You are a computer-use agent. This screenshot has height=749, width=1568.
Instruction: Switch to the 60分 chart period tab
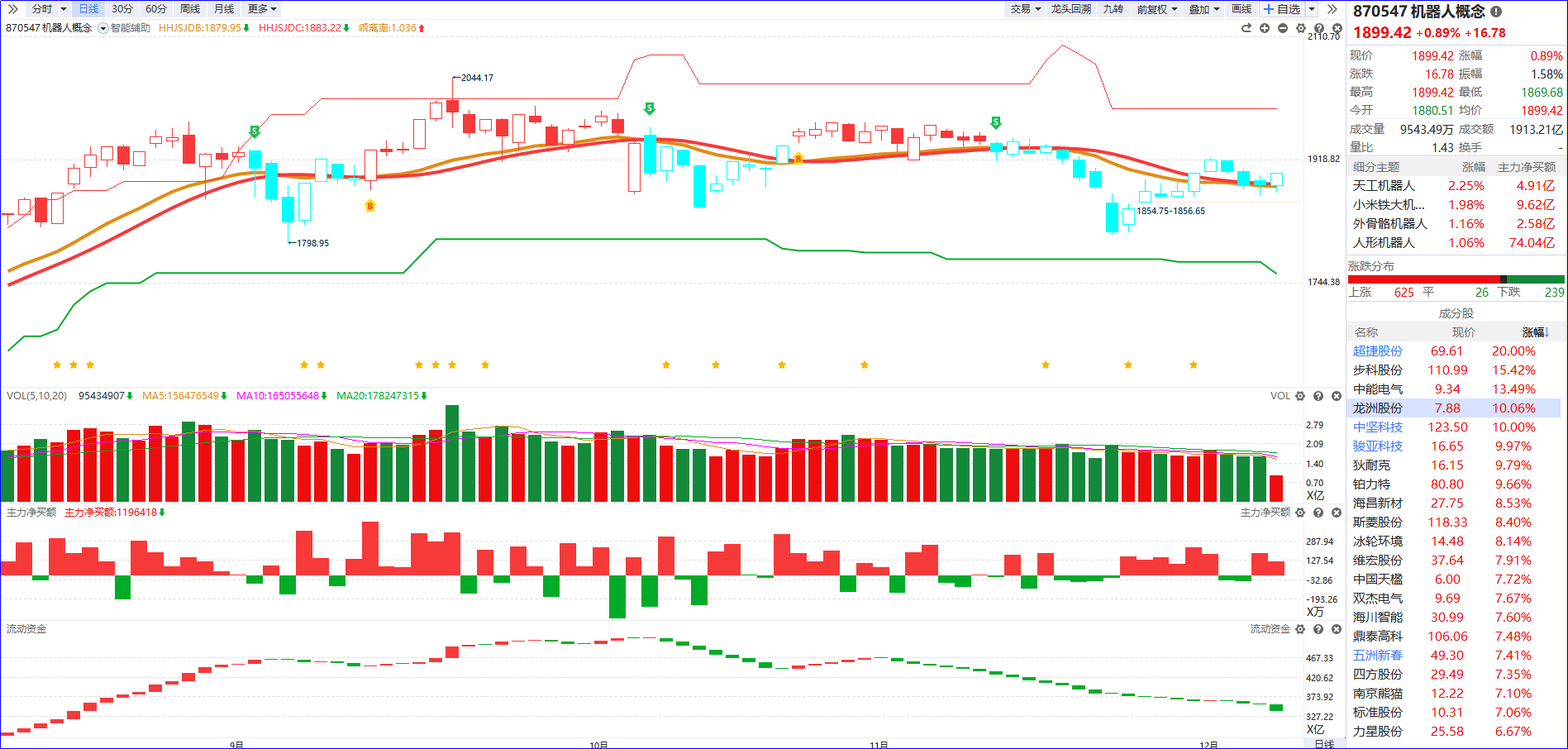pos(155,9)
